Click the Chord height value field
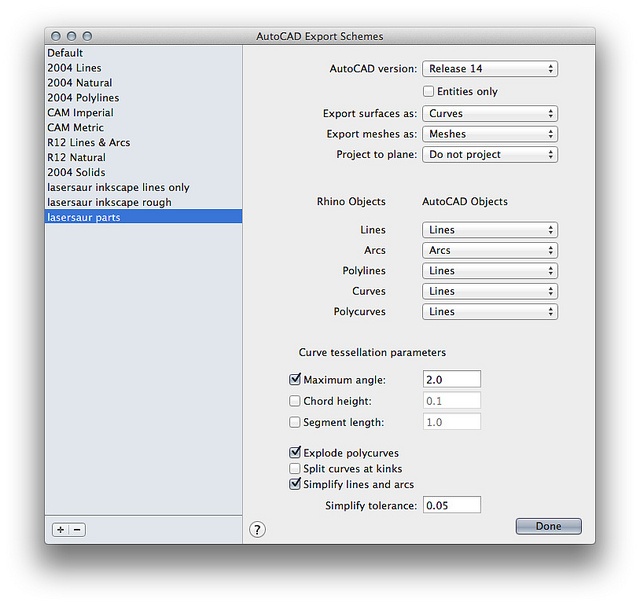 coord(452,401)
